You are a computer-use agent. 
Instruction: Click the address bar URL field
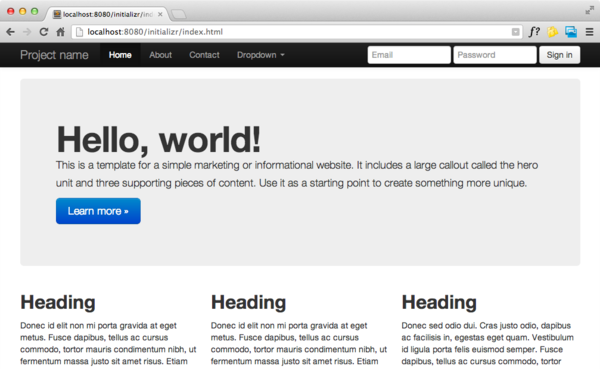click(297, 32)
